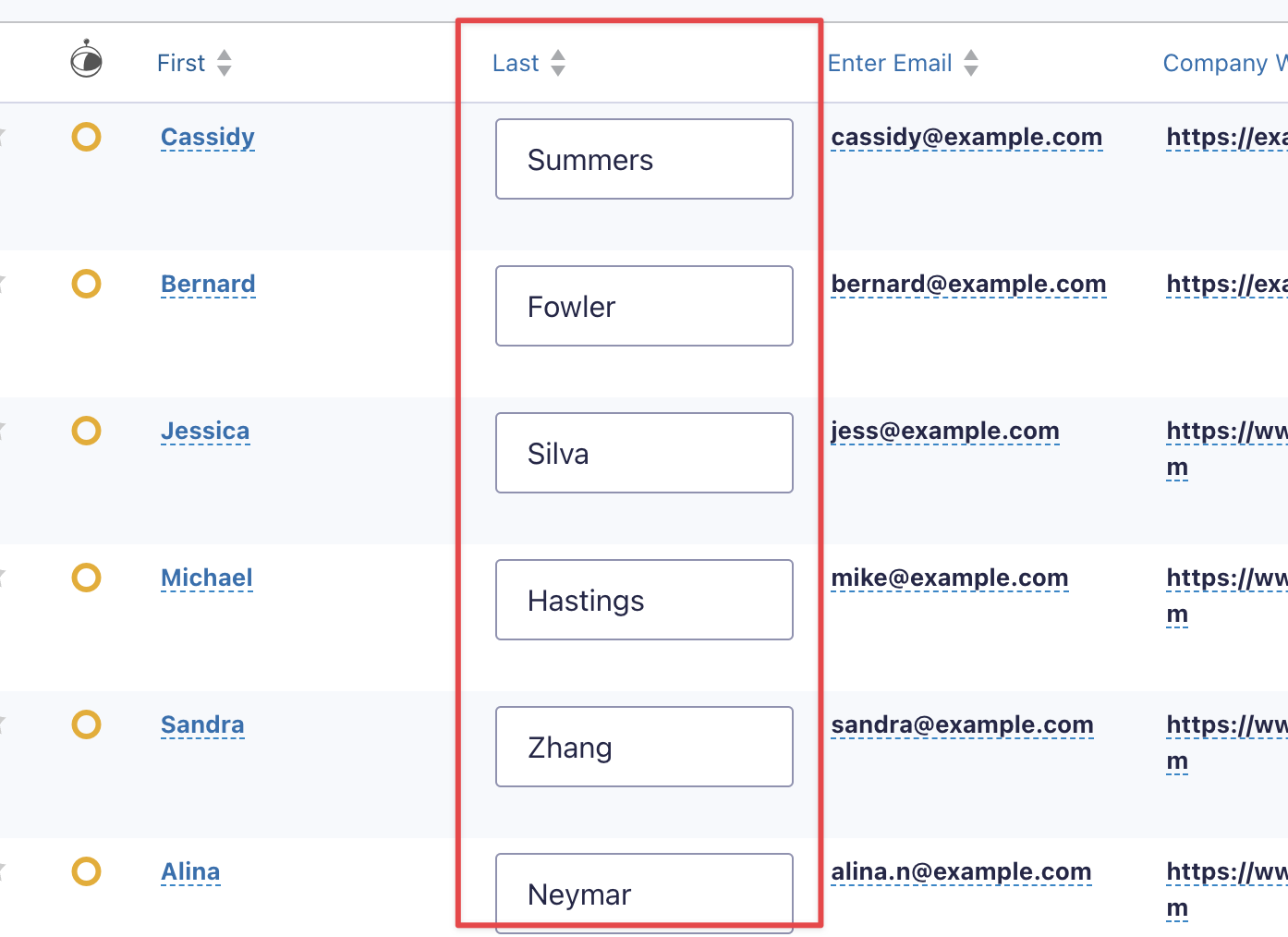The width and height of the screenshot is (1288, 937).
Task: Open Jessica's entry link
Action: (205, 431)
